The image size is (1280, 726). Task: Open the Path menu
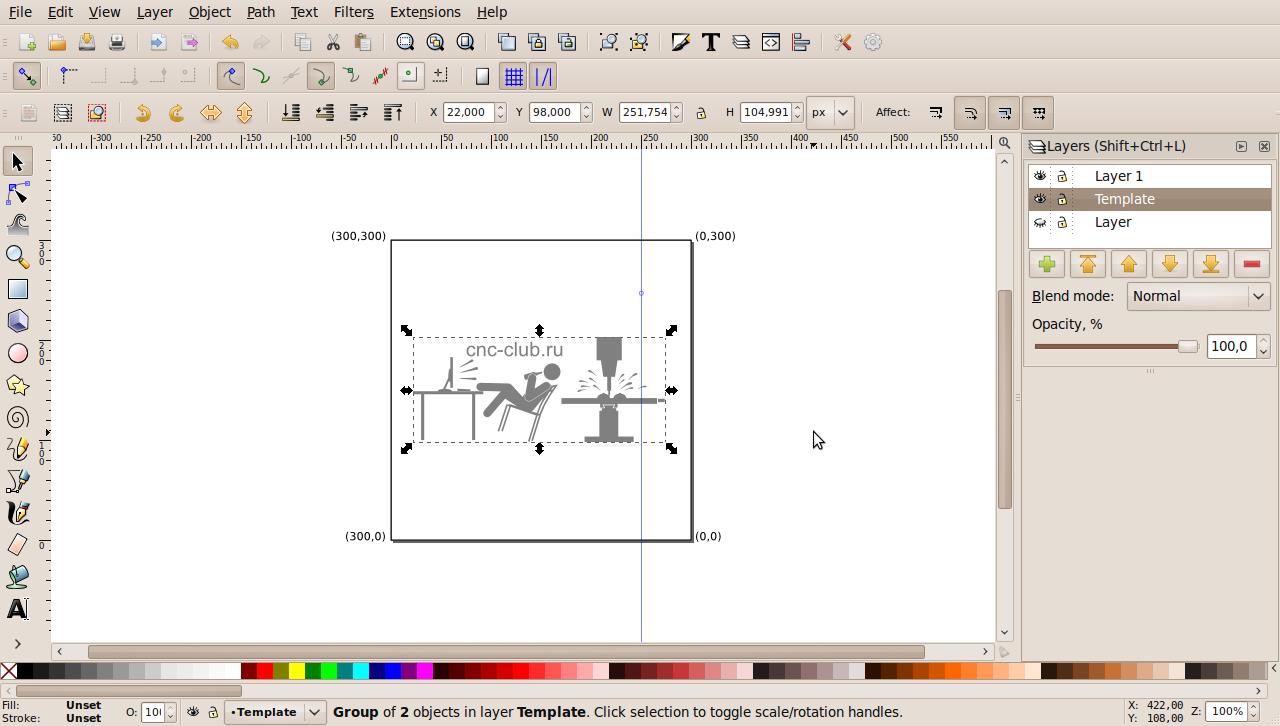[x=261, y=12]
